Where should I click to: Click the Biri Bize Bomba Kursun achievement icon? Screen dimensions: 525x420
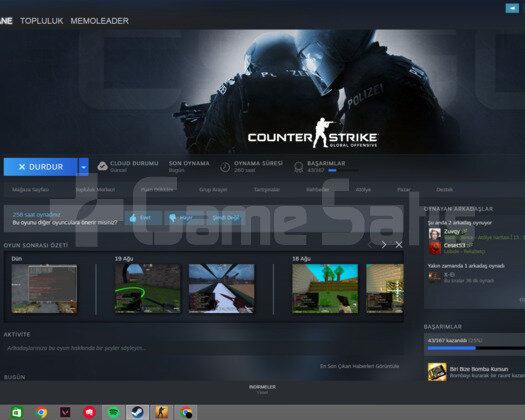click(x=437, y=372)
